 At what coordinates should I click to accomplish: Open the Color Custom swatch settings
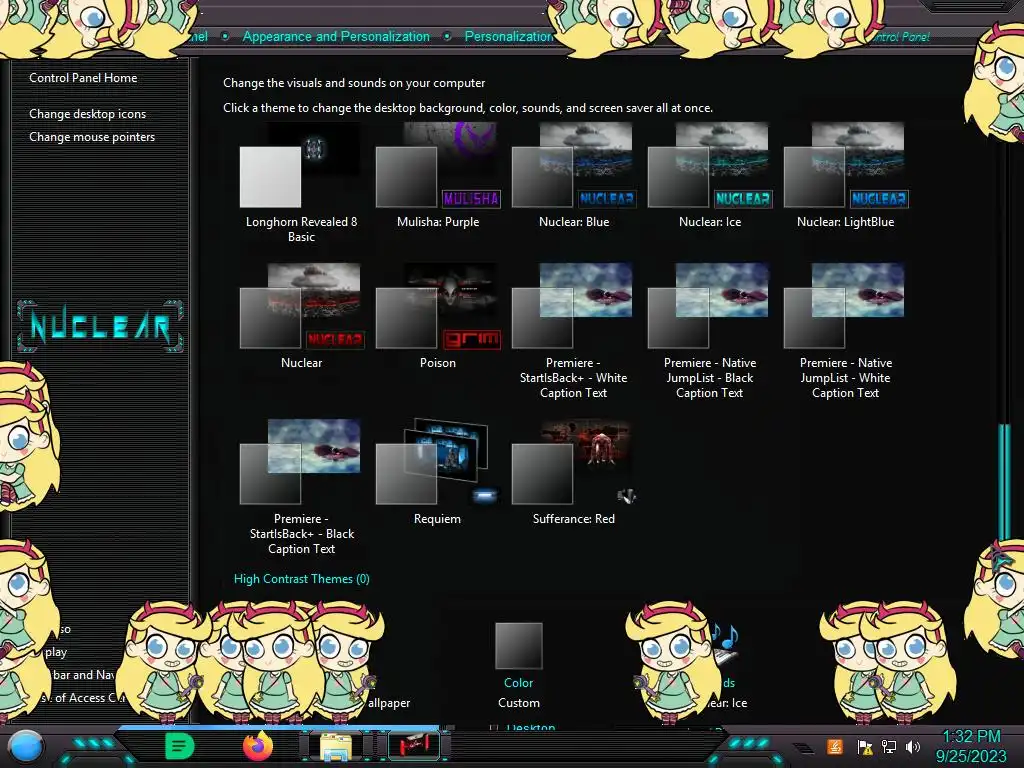[519, 666]
